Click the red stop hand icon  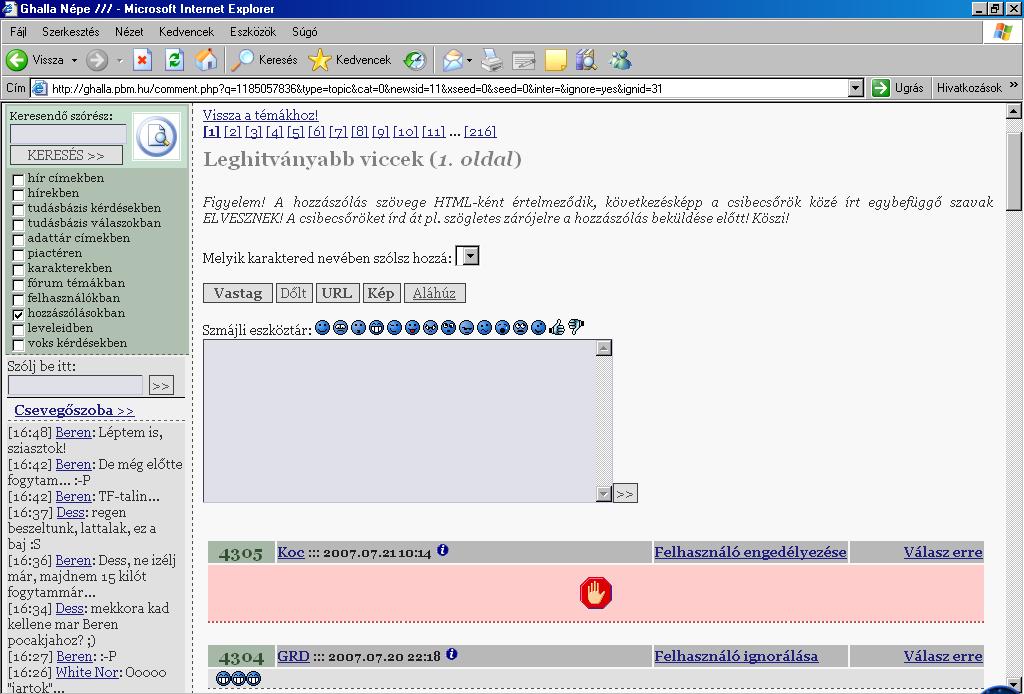596,593
